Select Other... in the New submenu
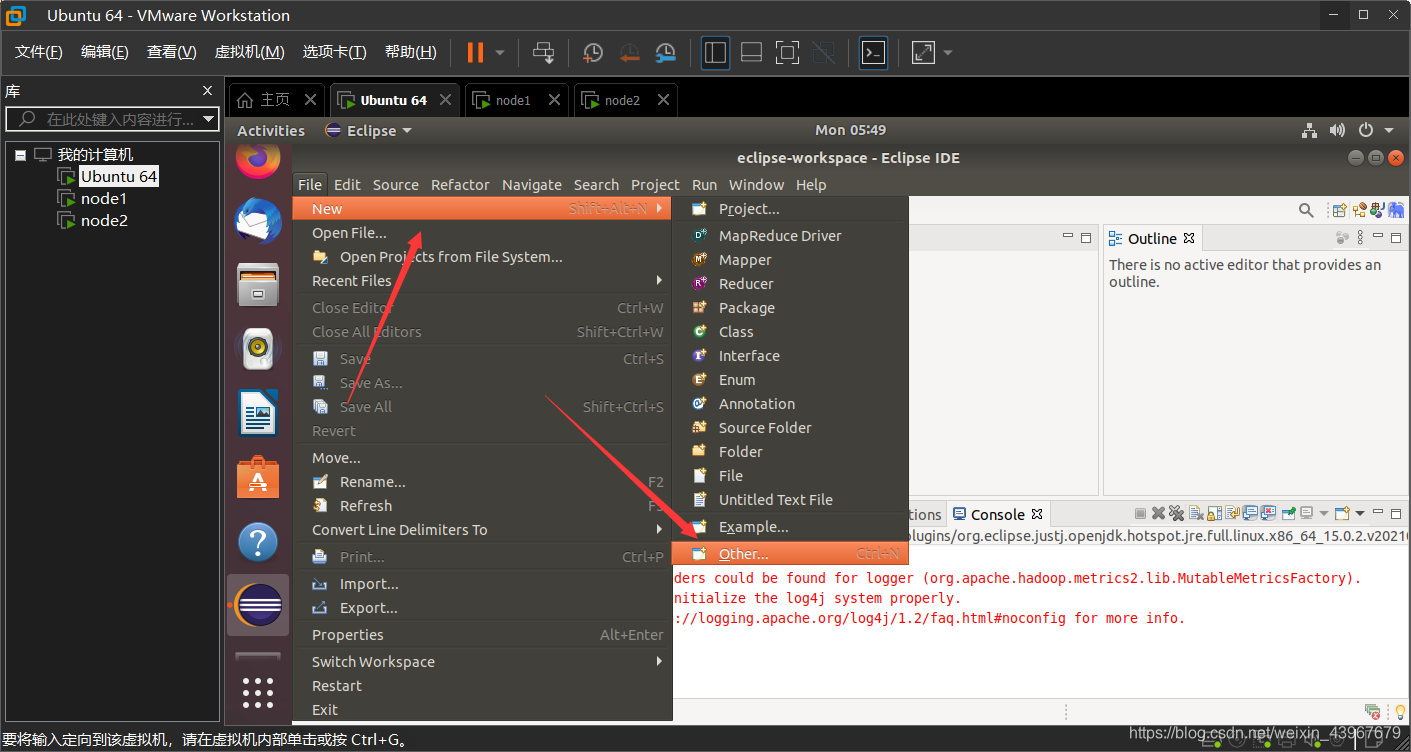The image size is (1411, 752). pyautogui.click(x=790, y=554)
